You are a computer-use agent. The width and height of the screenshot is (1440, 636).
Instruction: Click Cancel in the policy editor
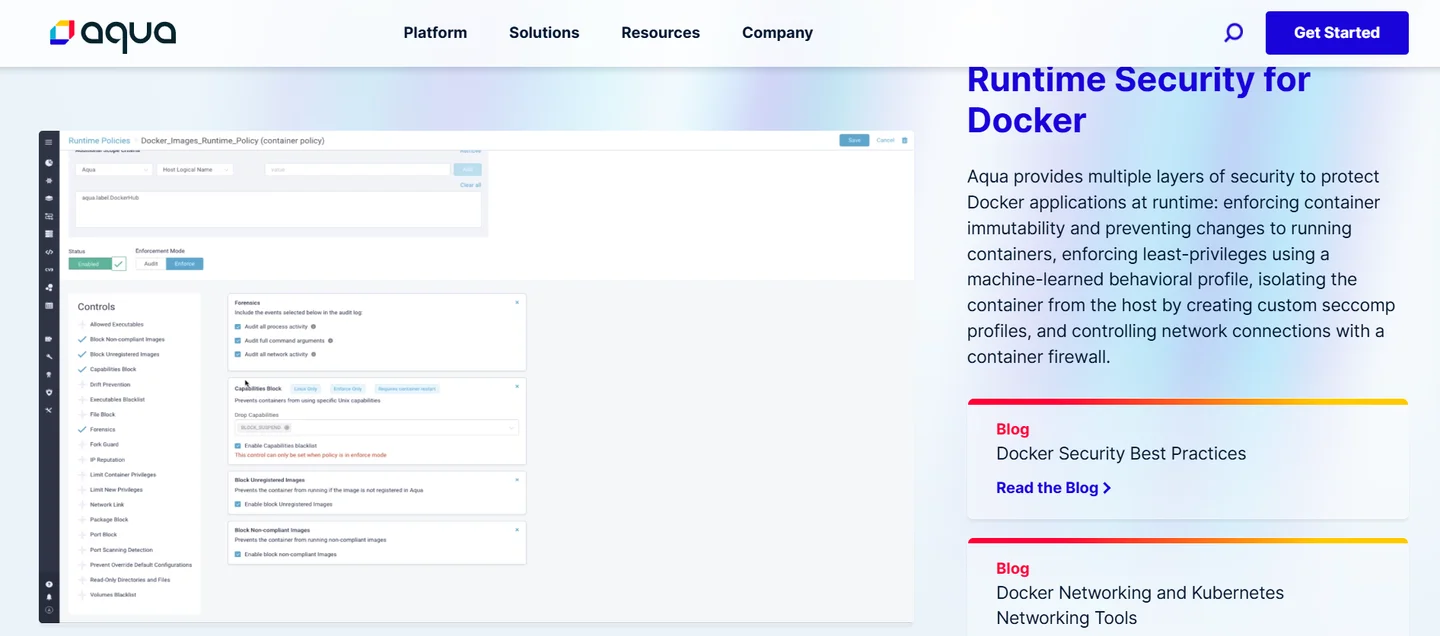click(x=885, y=140)
